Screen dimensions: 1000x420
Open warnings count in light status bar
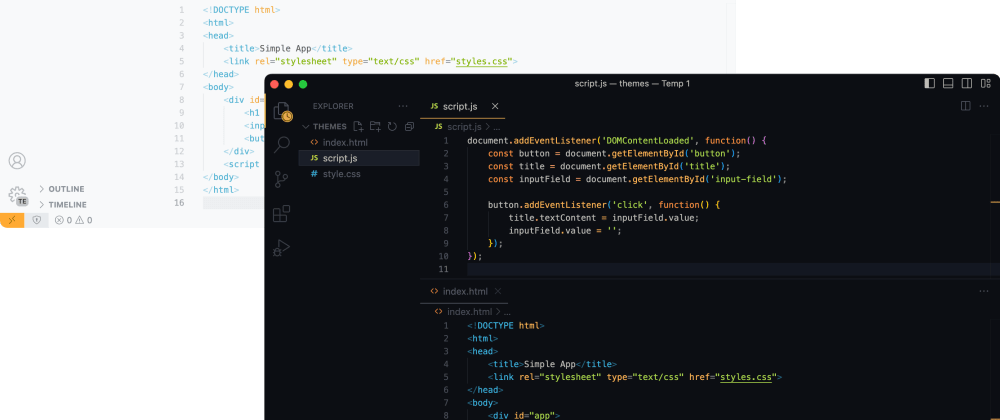pos(84,220)
